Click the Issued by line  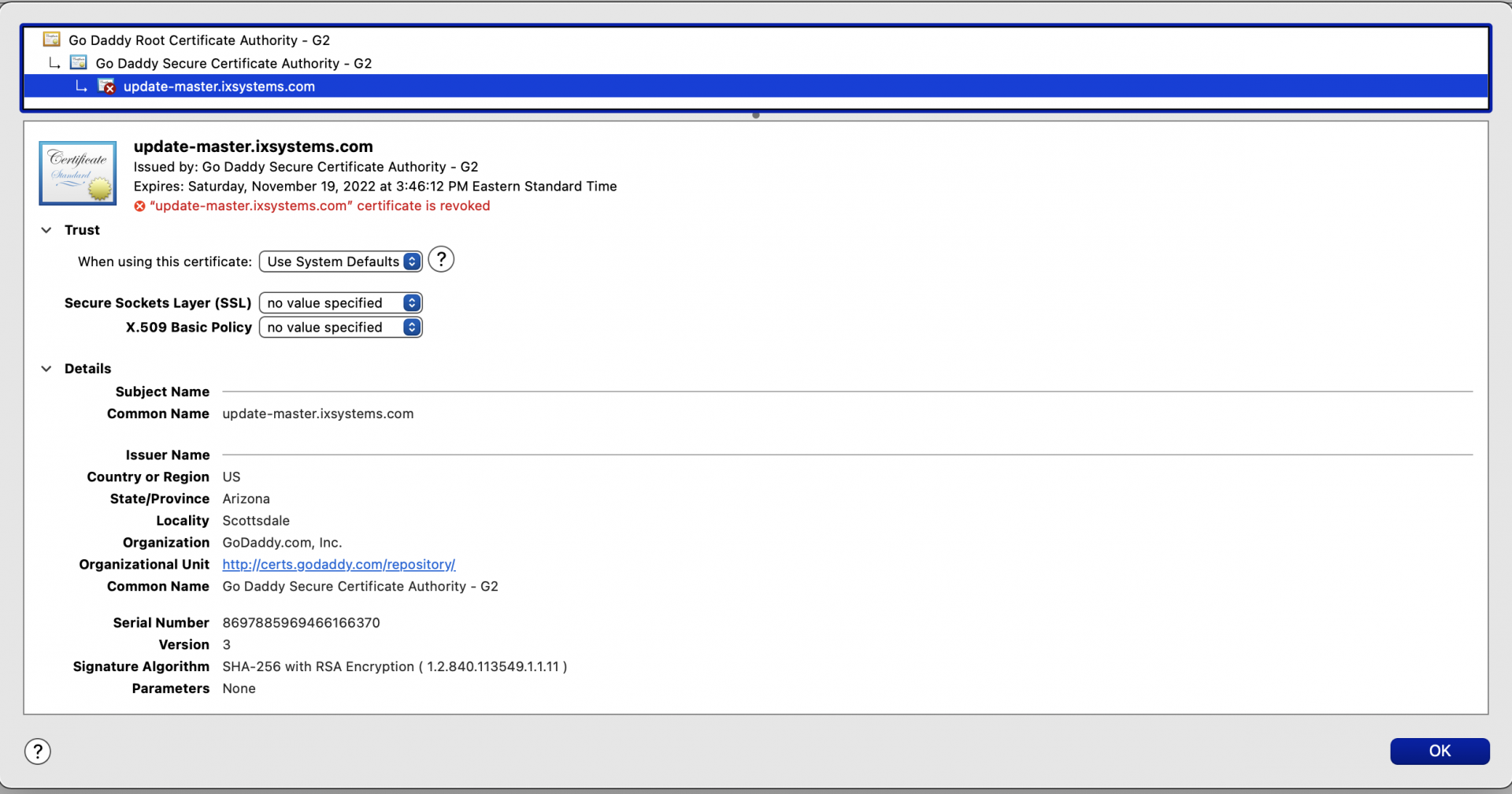pyautogui.click(x=306, y=167)
